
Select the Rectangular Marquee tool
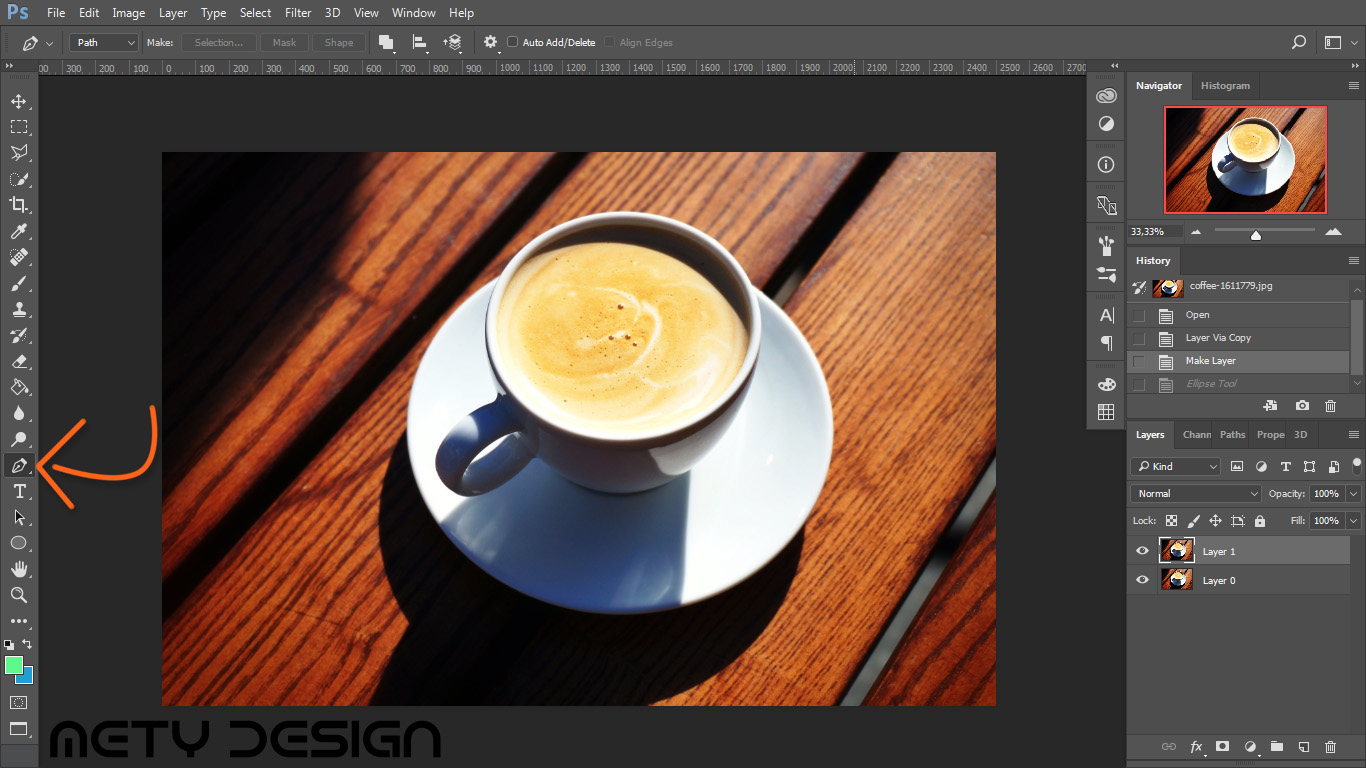coord(18,127)
